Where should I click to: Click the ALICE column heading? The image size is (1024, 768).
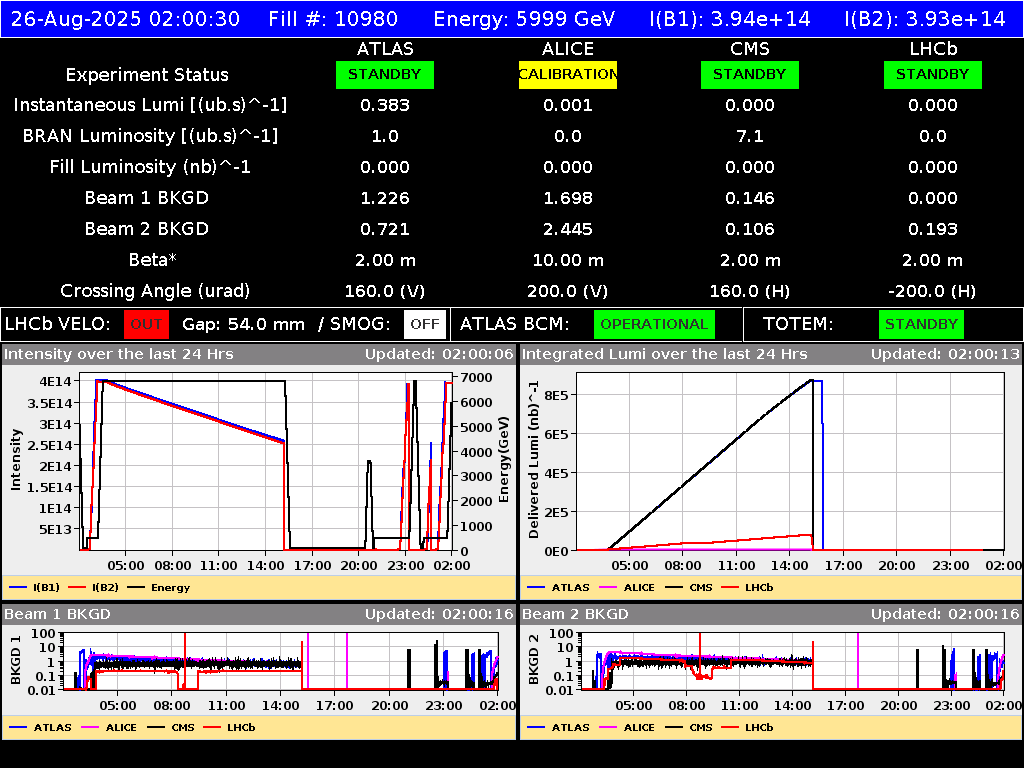[568, 49]
